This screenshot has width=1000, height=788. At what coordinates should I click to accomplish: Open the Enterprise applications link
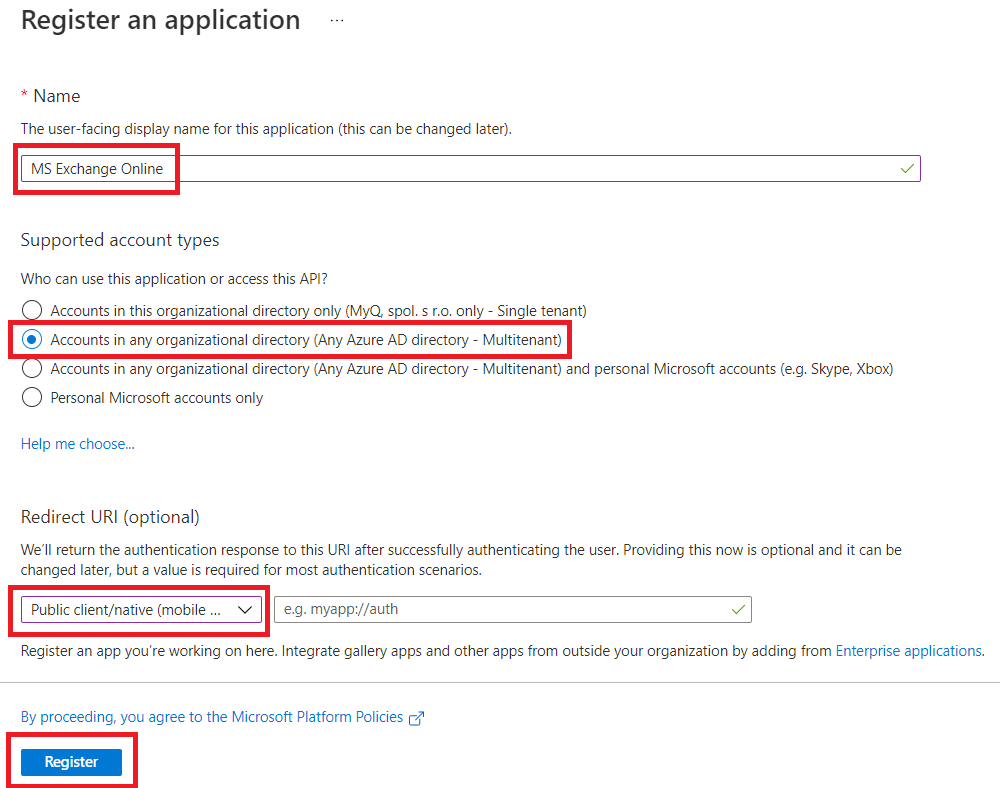(x=908, y=650)
